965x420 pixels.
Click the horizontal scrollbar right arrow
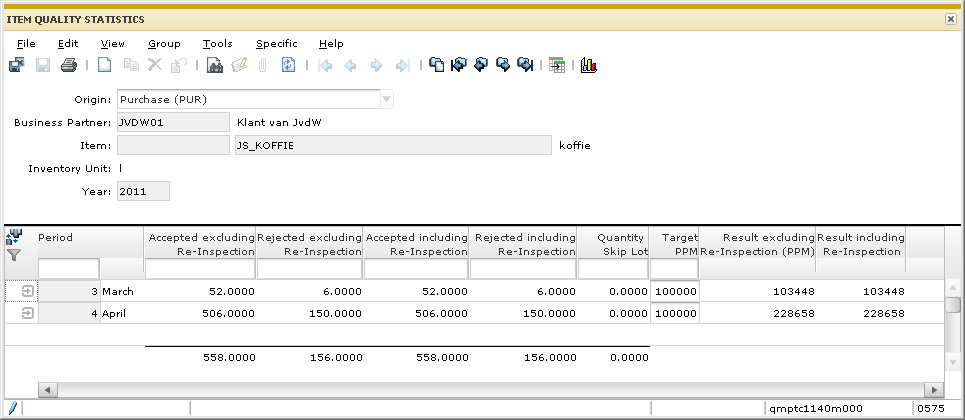pyautogui.click(x=932, y=389)
